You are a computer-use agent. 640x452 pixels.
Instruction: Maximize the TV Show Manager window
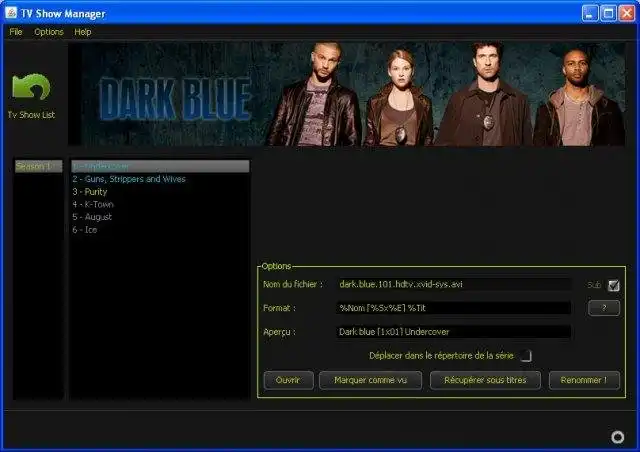[608, 13]
